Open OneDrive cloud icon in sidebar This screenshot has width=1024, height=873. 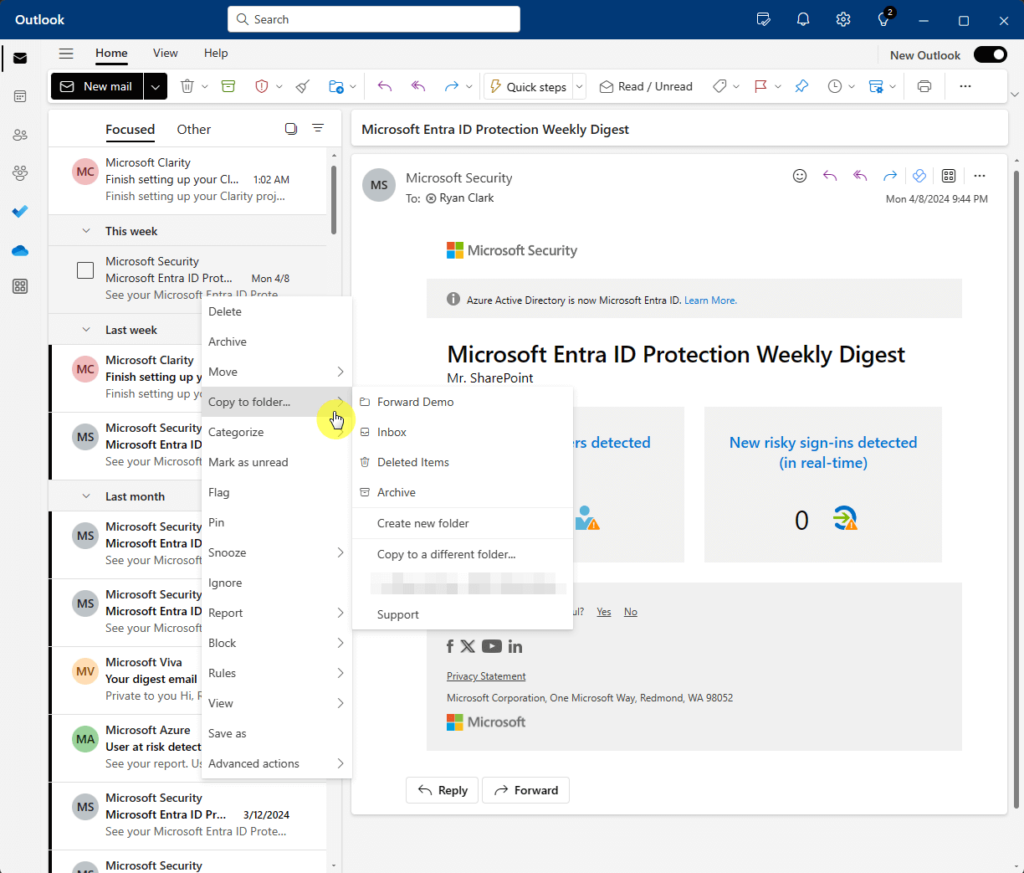pos(20,251)
